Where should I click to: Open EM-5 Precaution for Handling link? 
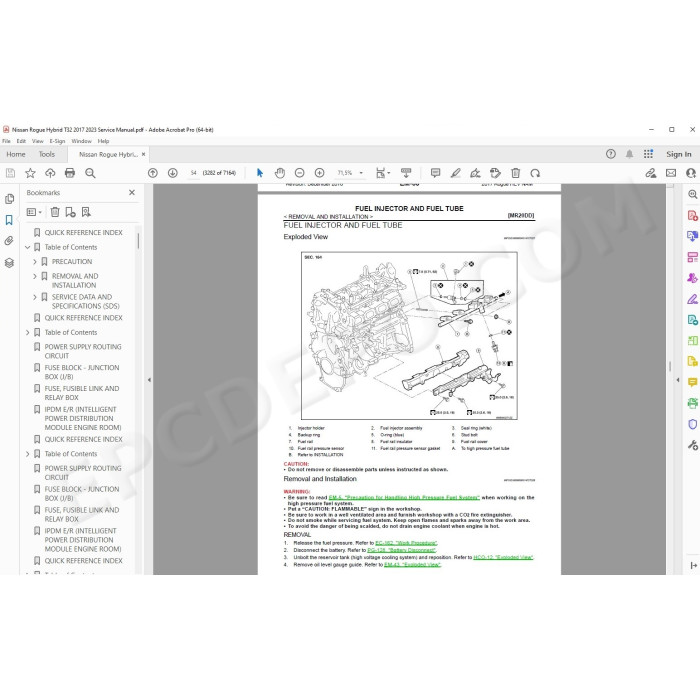tap(404, 497)
